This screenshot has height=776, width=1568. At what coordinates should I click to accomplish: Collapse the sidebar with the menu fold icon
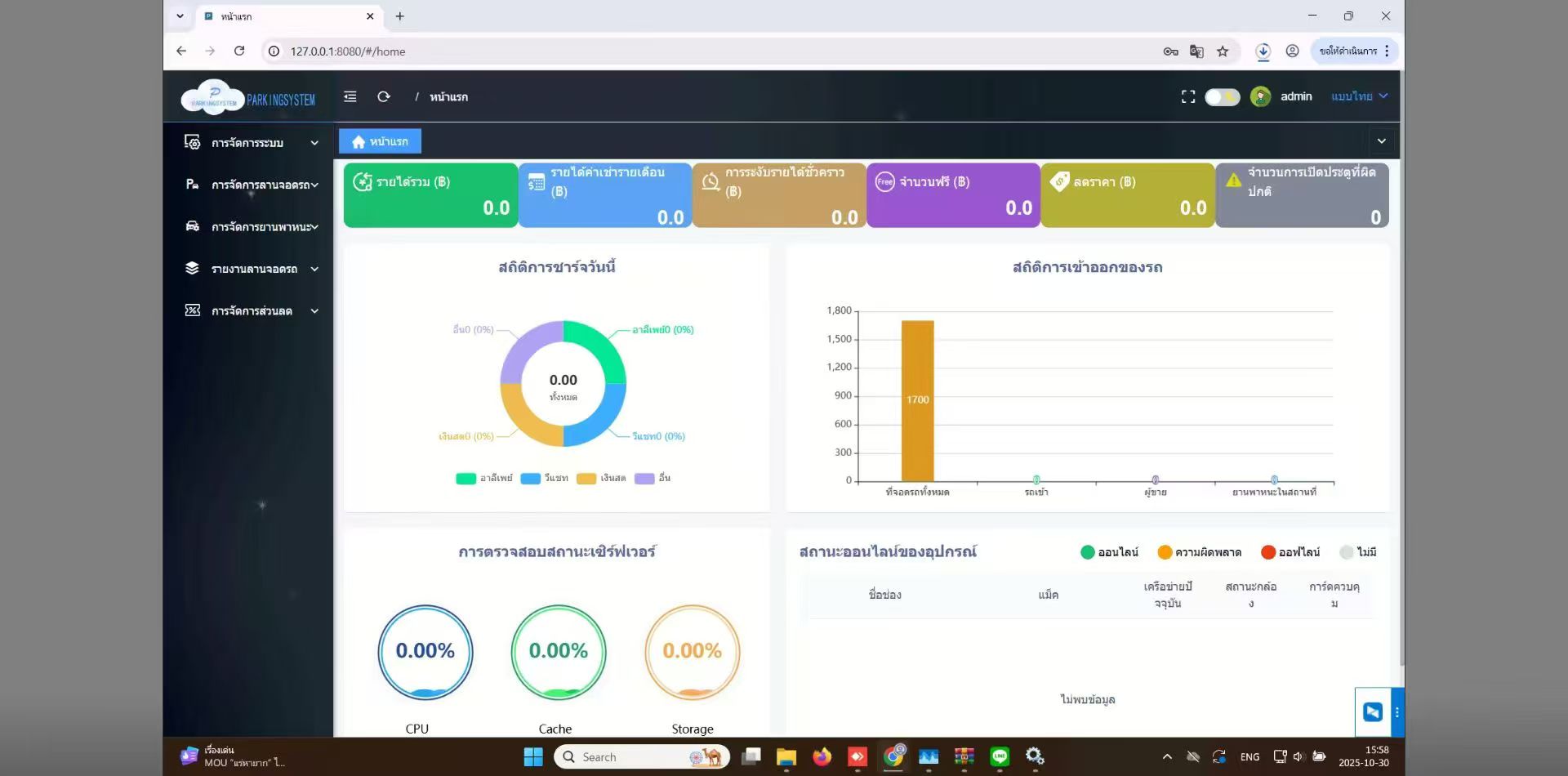tap(350, 96)
